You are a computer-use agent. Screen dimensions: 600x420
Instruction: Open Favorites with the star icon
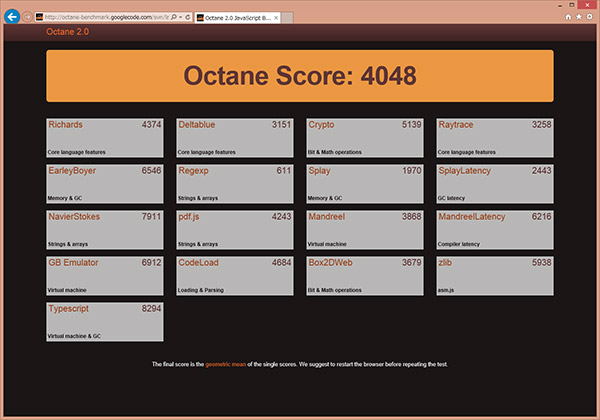point(580,17)
